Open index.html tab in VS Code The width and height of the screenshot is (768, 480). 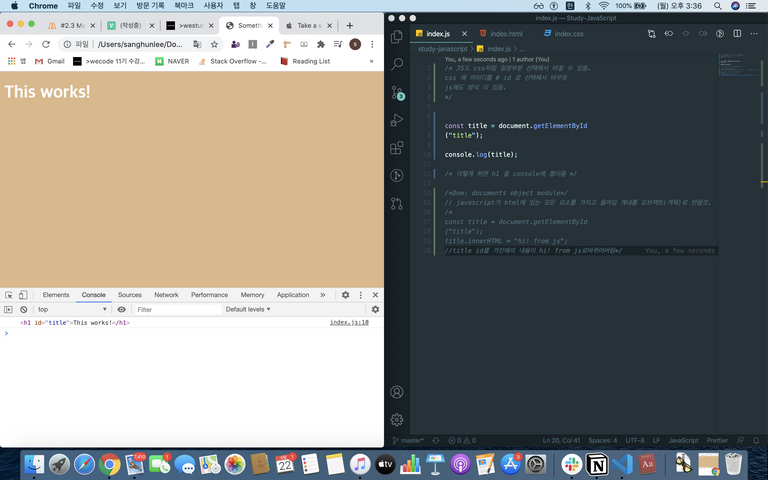(x=501, y=33)
